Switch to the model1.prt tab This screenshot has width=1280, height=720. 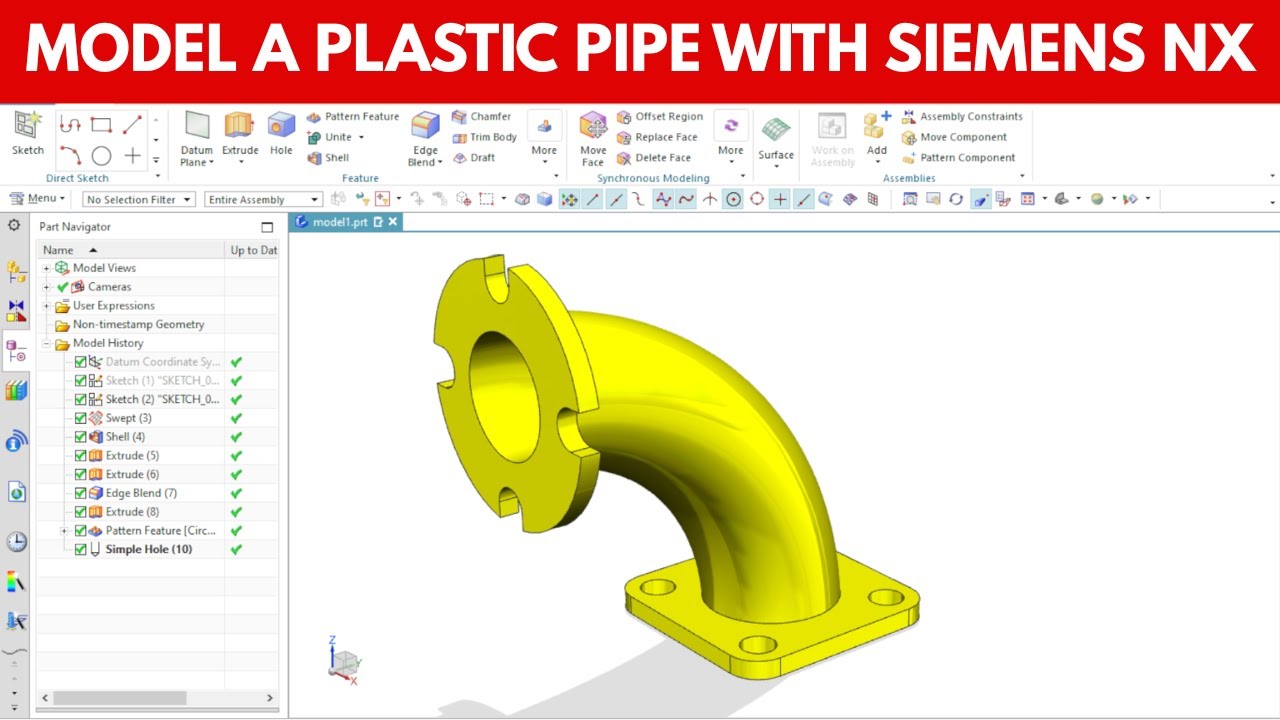pos(340,222)
